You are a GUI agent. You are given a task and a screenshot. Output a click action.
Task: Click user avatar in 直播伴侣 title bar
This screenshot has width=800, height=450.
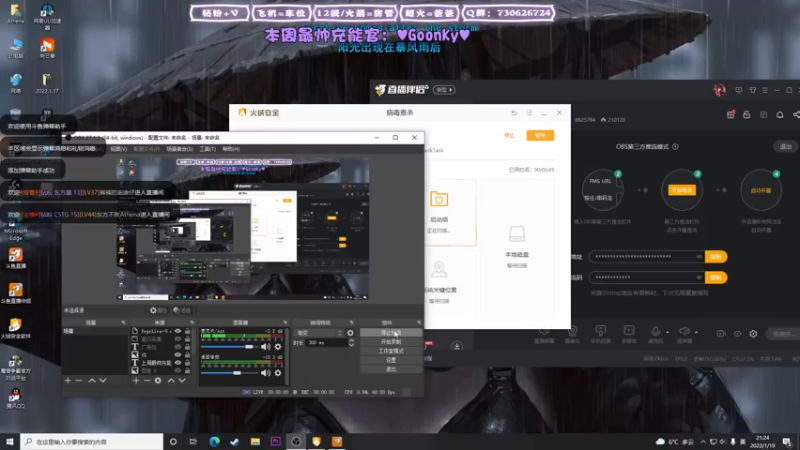click(719, 90)
